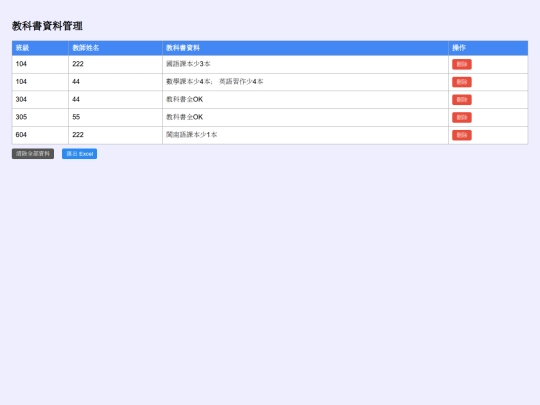This screenshot has width=540, height=405.
Task: Click 刪除 for class 304
Action: 461,100
